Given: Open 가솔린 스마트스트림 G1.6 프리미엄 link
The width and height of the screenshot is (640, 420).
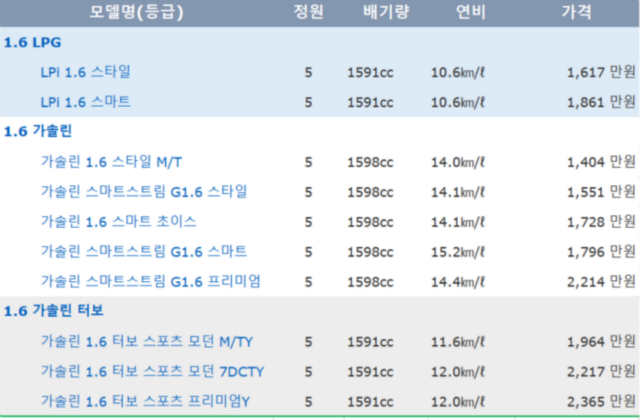Looking at the screenshot, I should pyautogui.click(x=150, y=282).
